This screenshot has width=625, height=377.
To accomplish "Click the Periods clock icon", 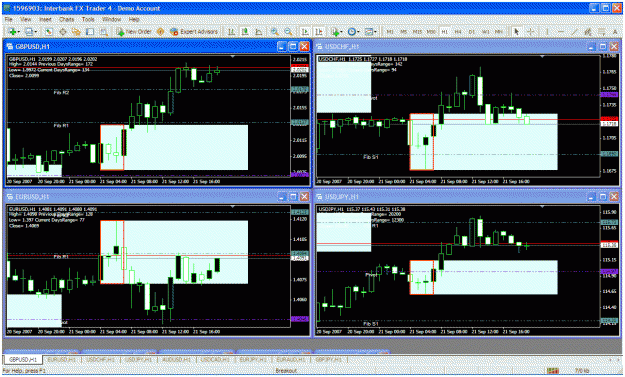I will click(x=352, y=31).
